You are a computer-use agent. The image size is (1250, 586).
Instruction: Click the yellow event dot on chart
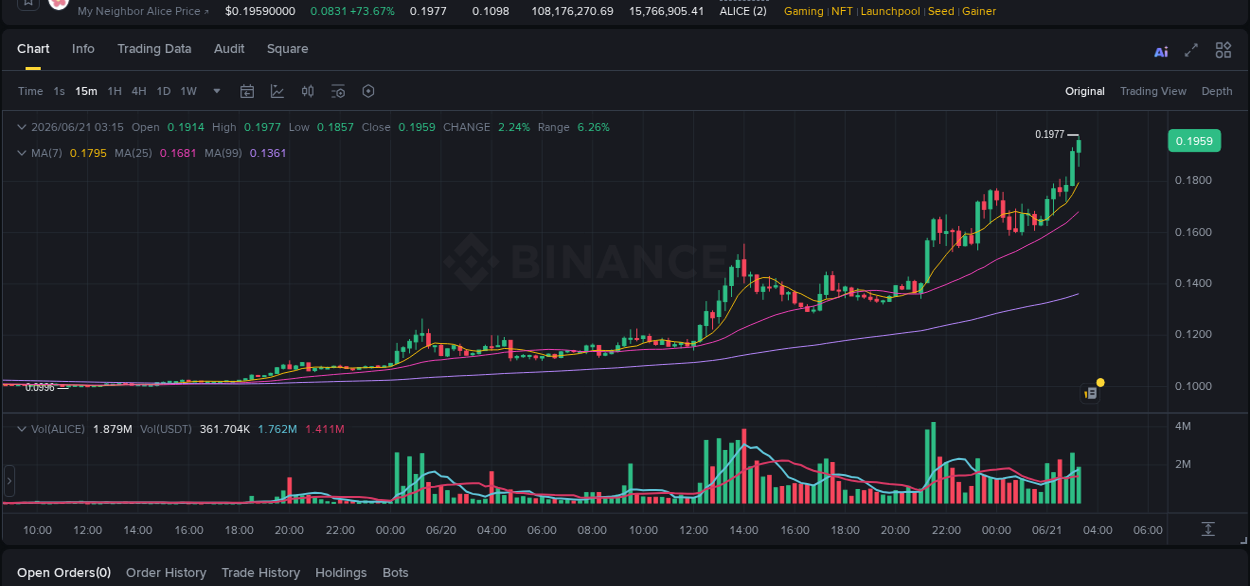click(x=1100, y=382)
